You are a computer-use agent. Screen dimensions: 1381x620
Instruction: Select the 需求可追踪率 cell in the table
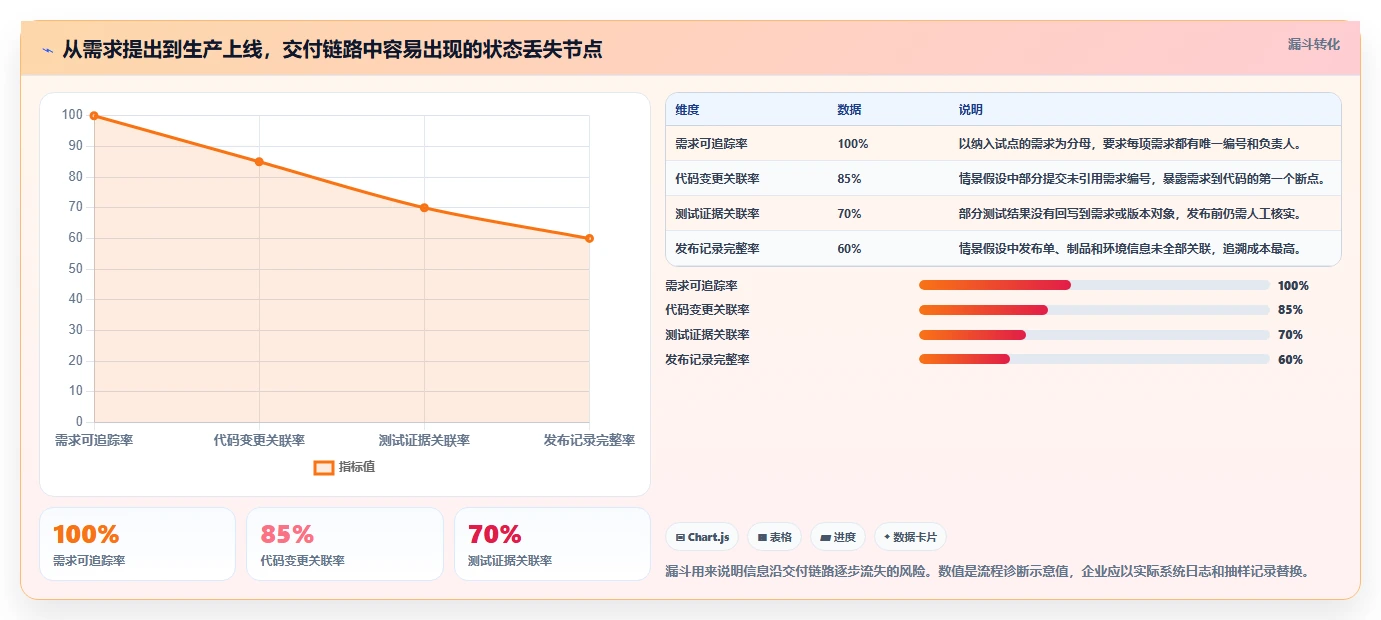coord(711,144)
